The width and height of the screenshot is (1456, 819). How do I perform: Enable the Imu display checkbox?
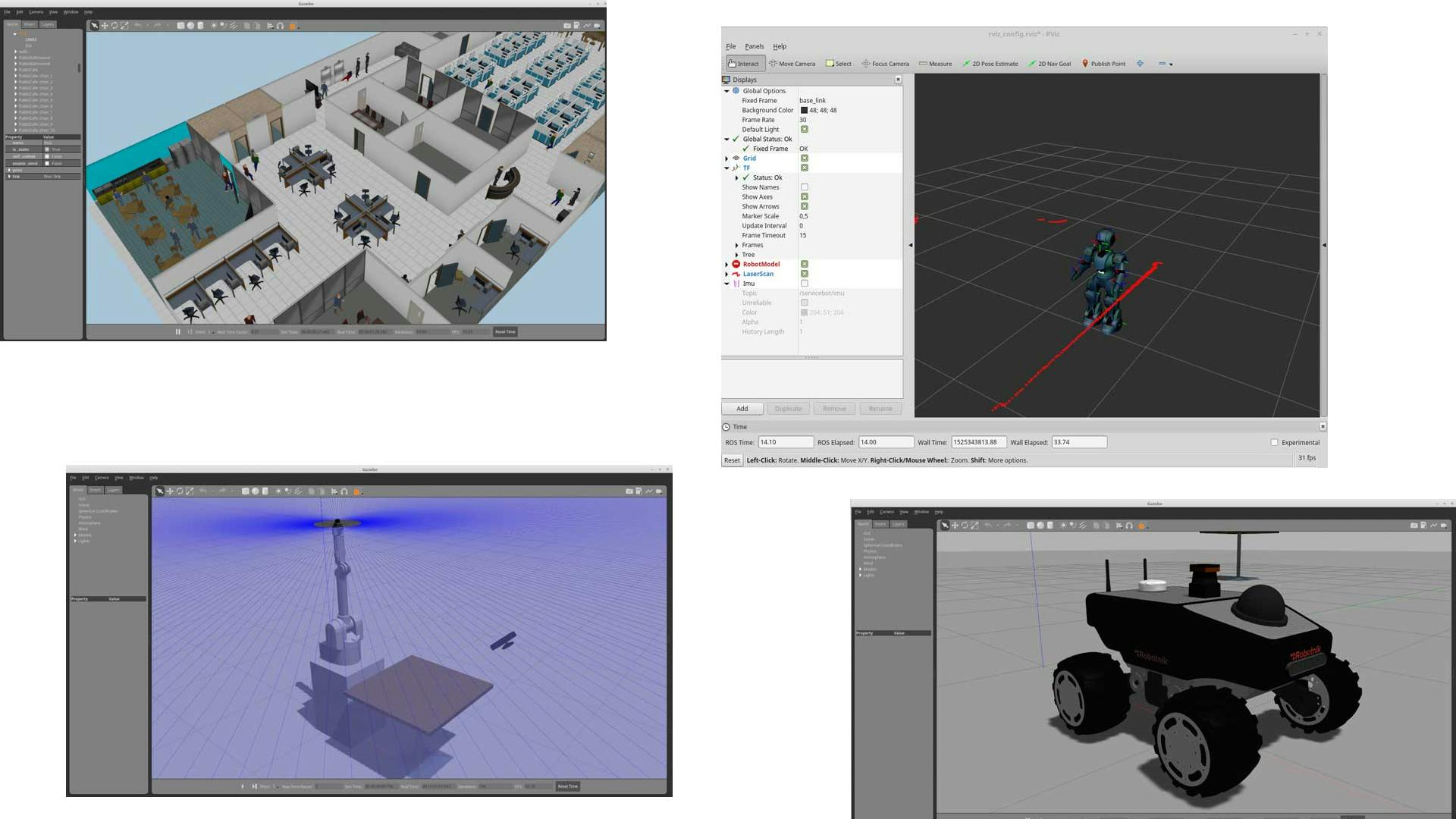[x=805, y=284]
